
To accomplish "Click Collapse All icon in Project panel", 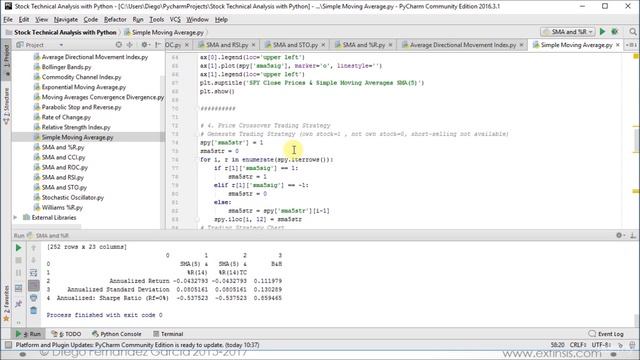I will coord(130,45).
